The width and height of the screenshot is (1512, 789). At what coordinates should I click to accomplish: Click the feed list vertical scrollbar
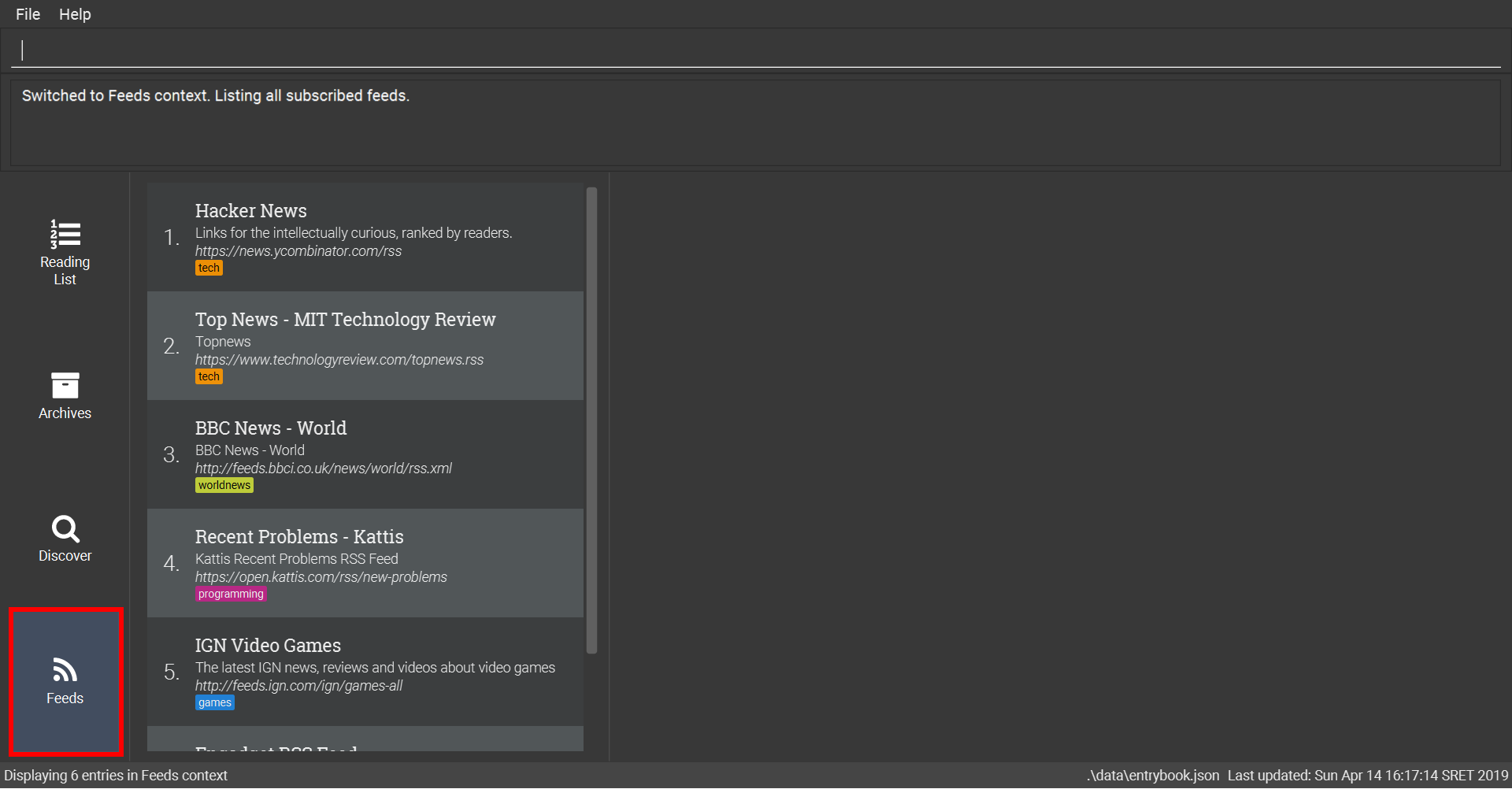coord(592,420)
